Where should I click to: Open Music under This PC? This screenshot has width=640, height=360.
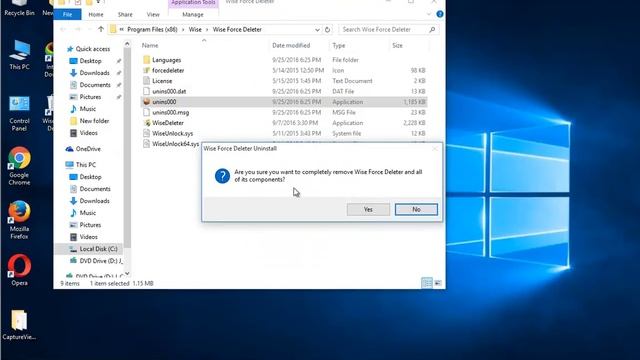click(x=87, y=213)
